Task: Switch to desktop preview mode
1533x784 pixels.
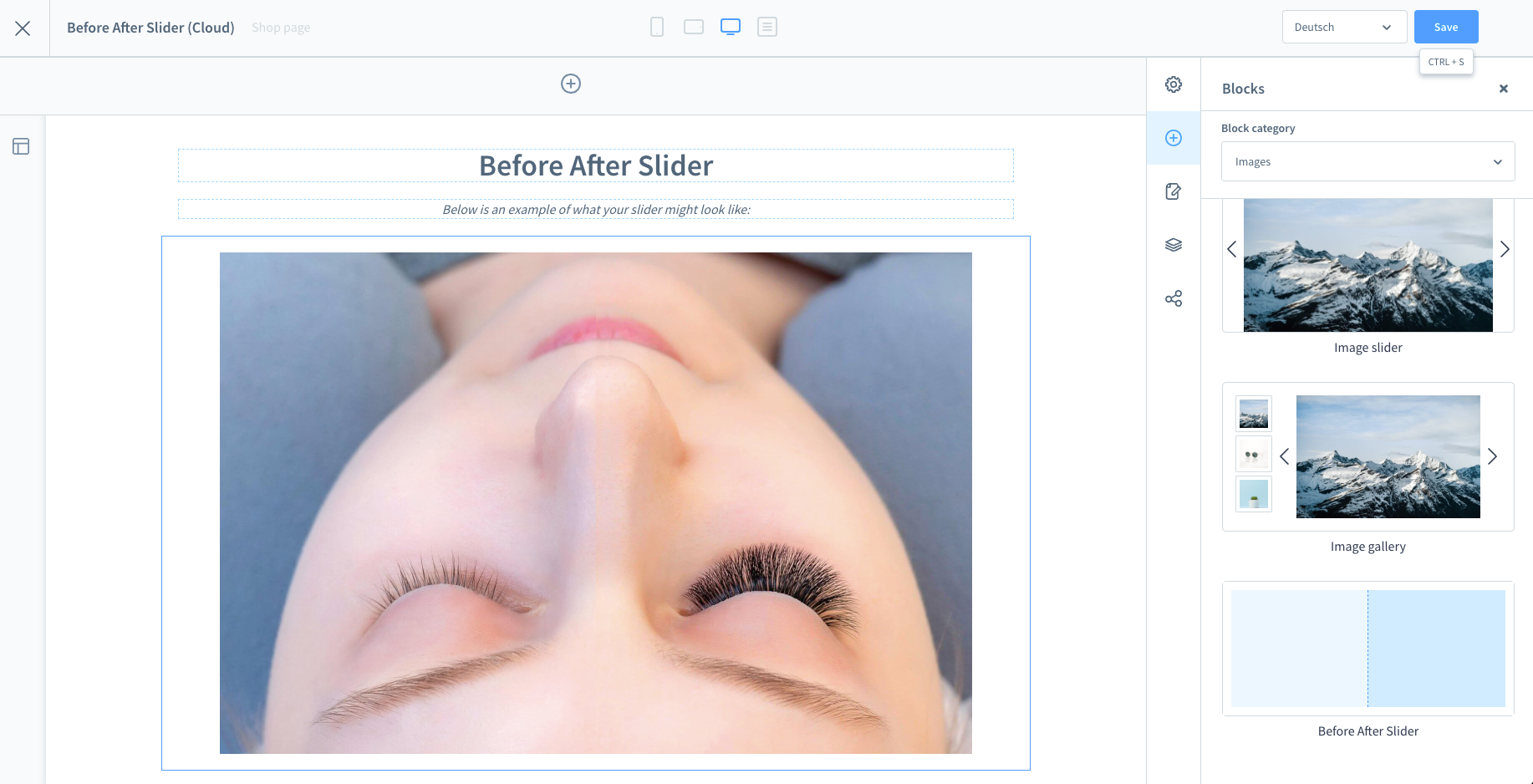Action: (731, 27)
